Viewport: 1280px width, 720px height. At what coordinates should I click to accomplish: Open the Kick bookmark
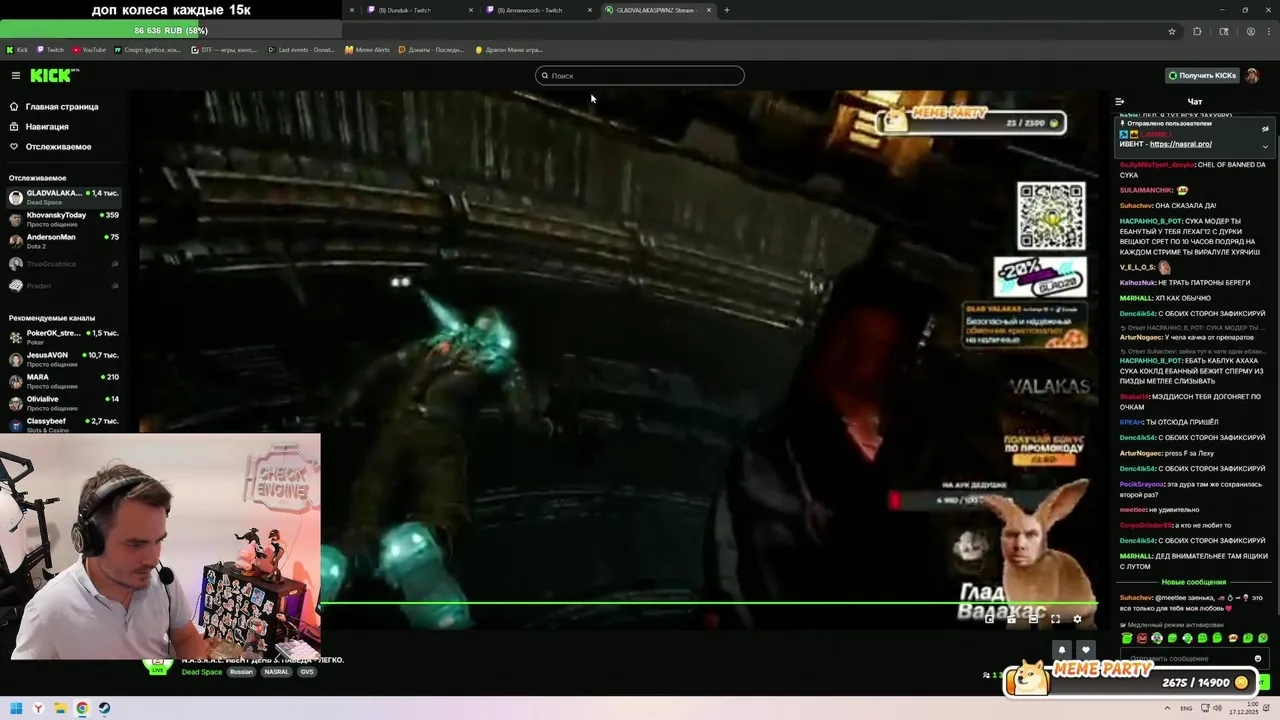click(17, 49)
